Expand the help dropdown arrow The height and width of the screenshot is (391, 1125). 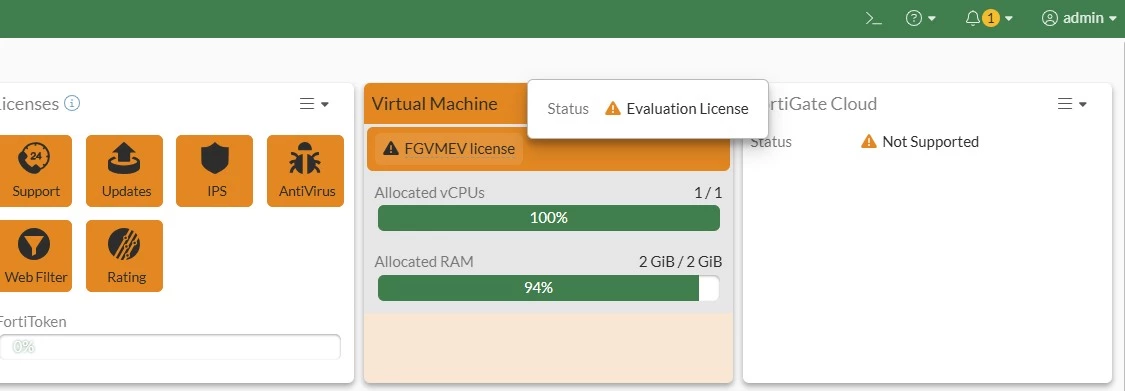click(932, 19)
